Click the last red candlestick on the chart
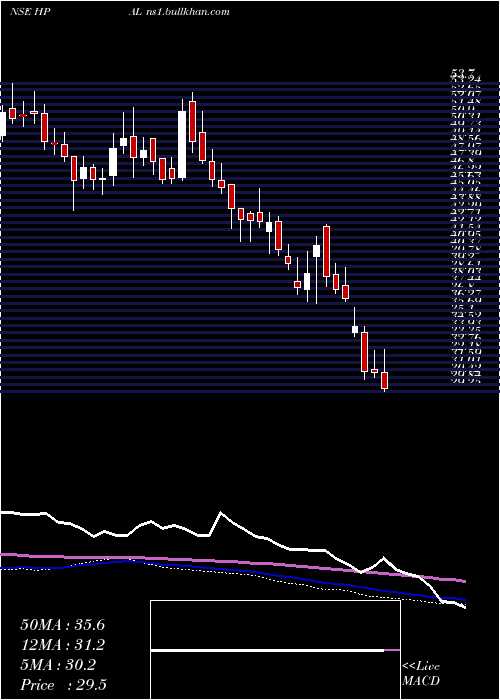500x700 pixels. pyautogui.click(x=385, y=380)
